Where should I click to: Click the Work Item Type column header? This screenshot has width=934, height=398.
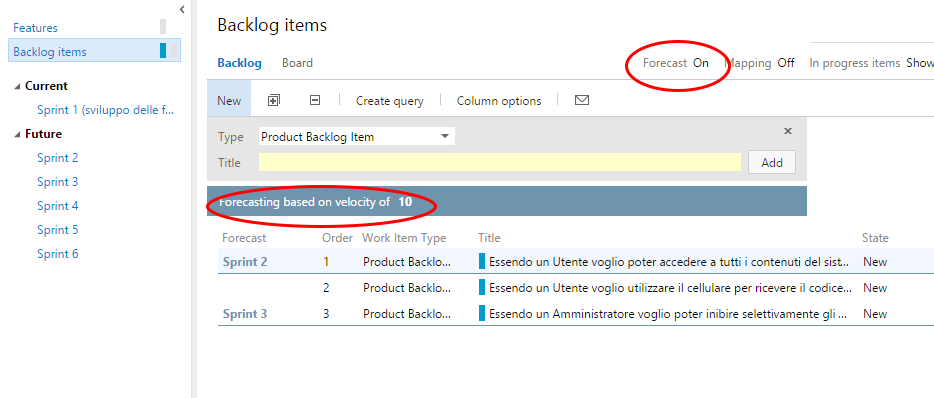404,238
